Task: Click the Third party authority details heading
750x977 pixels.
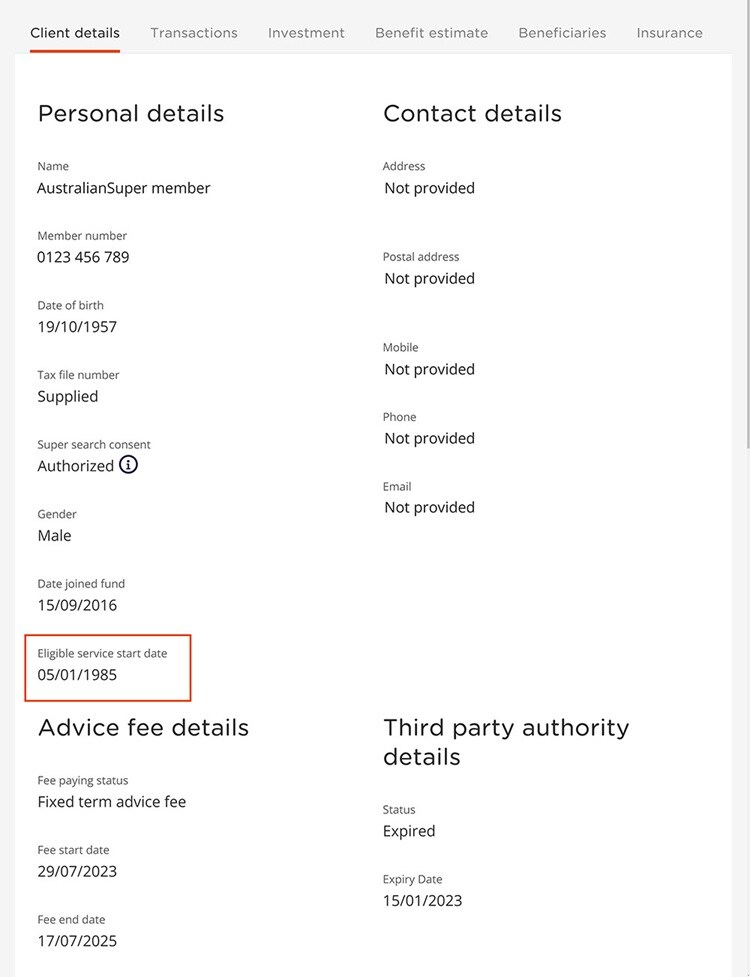Action: (506, 742)
